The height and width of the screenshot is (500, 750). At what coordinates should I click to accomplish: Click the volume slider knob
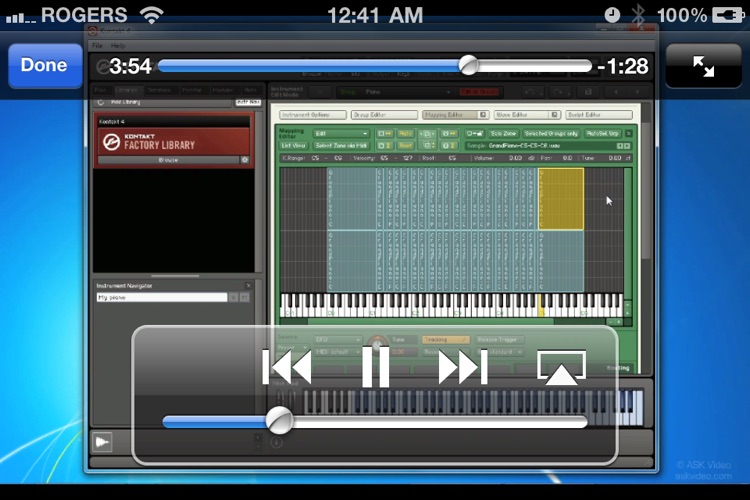pyautogui.click(x=279, y=421)
